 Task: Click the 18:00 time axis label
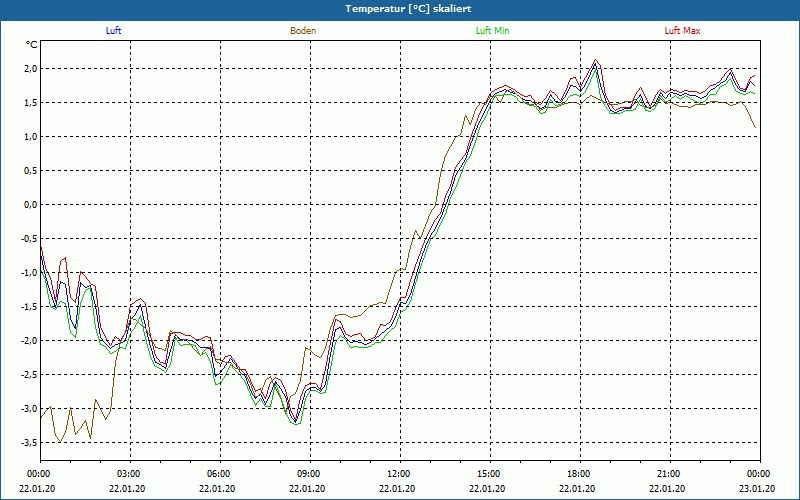pyautogui.click(x=581, y=474)
